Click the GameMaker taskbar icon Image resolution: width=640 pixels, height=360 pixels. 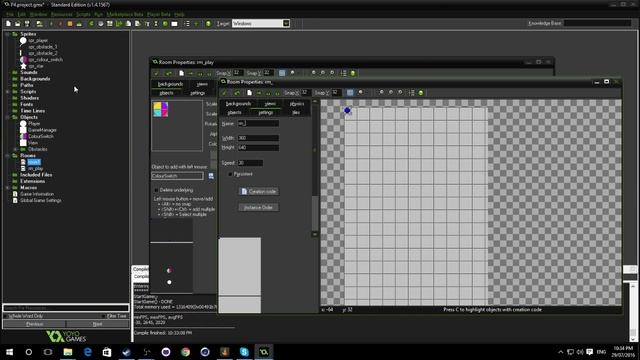(264, 352)
